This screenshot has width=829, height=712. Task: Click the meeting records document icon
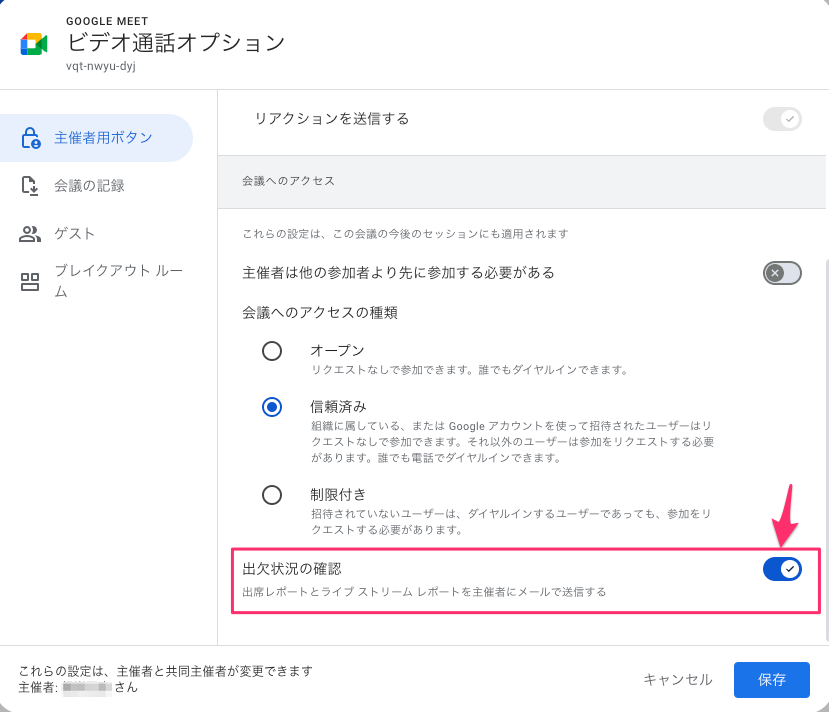pos(30,185)
